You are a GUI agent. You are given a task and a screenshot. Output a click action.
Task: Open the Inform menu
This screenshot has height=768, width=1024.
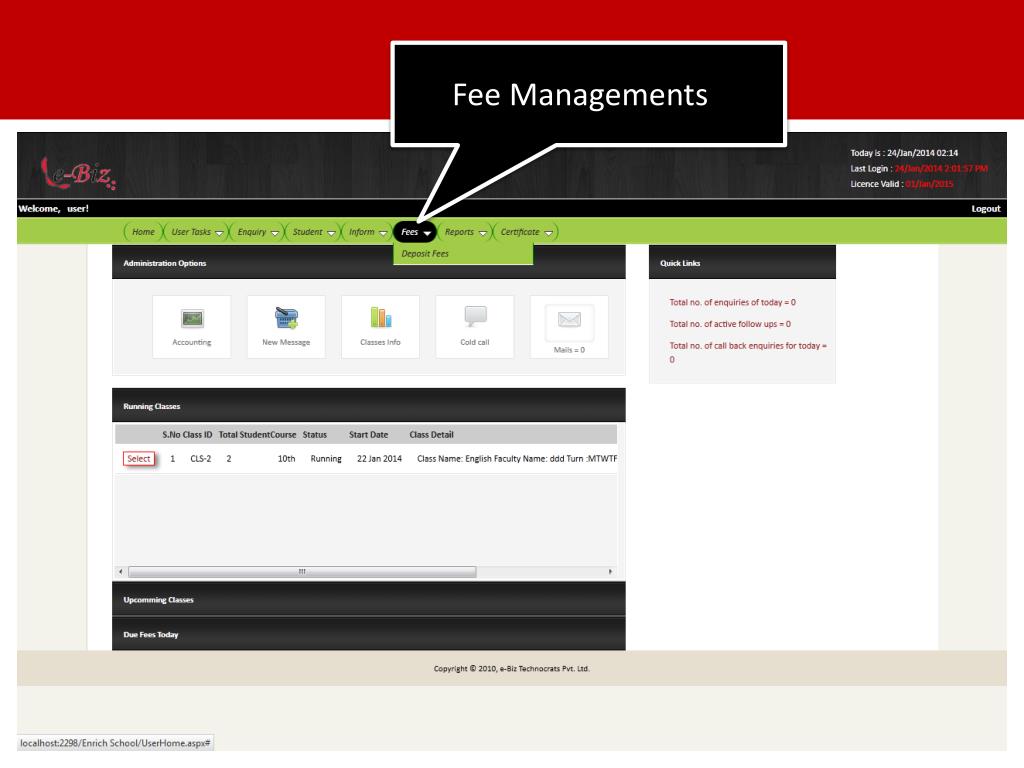(367, 232)
